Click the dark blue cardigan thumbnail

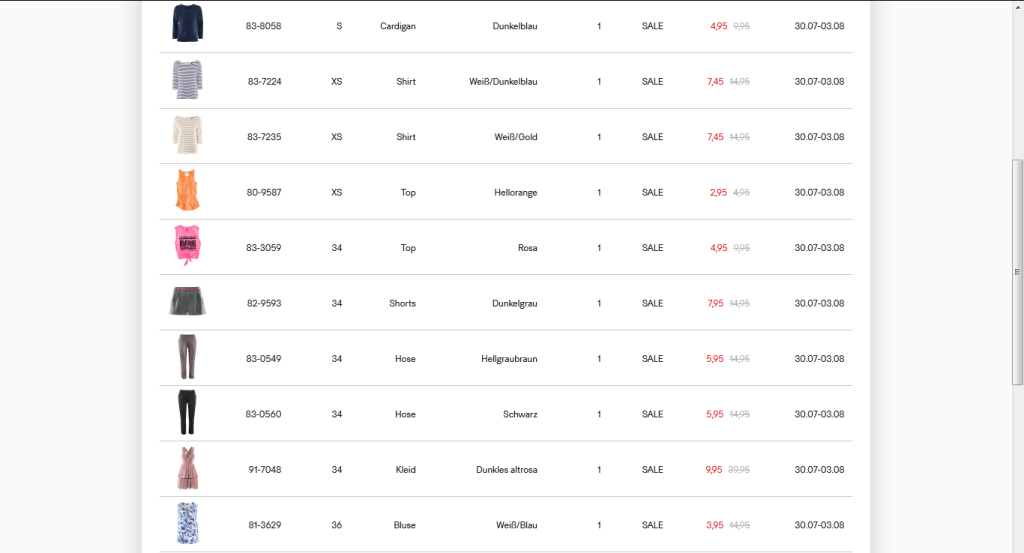(186, 24)
